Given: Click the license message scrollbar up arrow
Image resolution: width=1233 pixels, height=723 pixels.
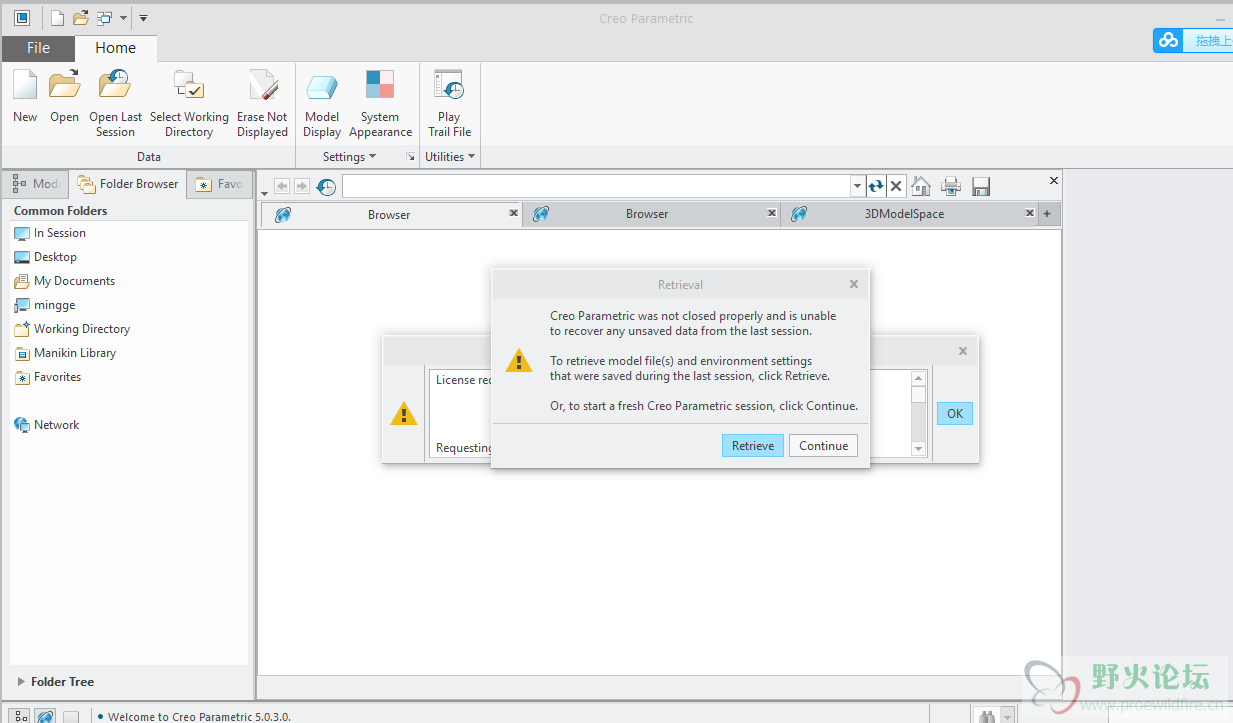Looking at the screenshot, I should [x=919, y=378].
